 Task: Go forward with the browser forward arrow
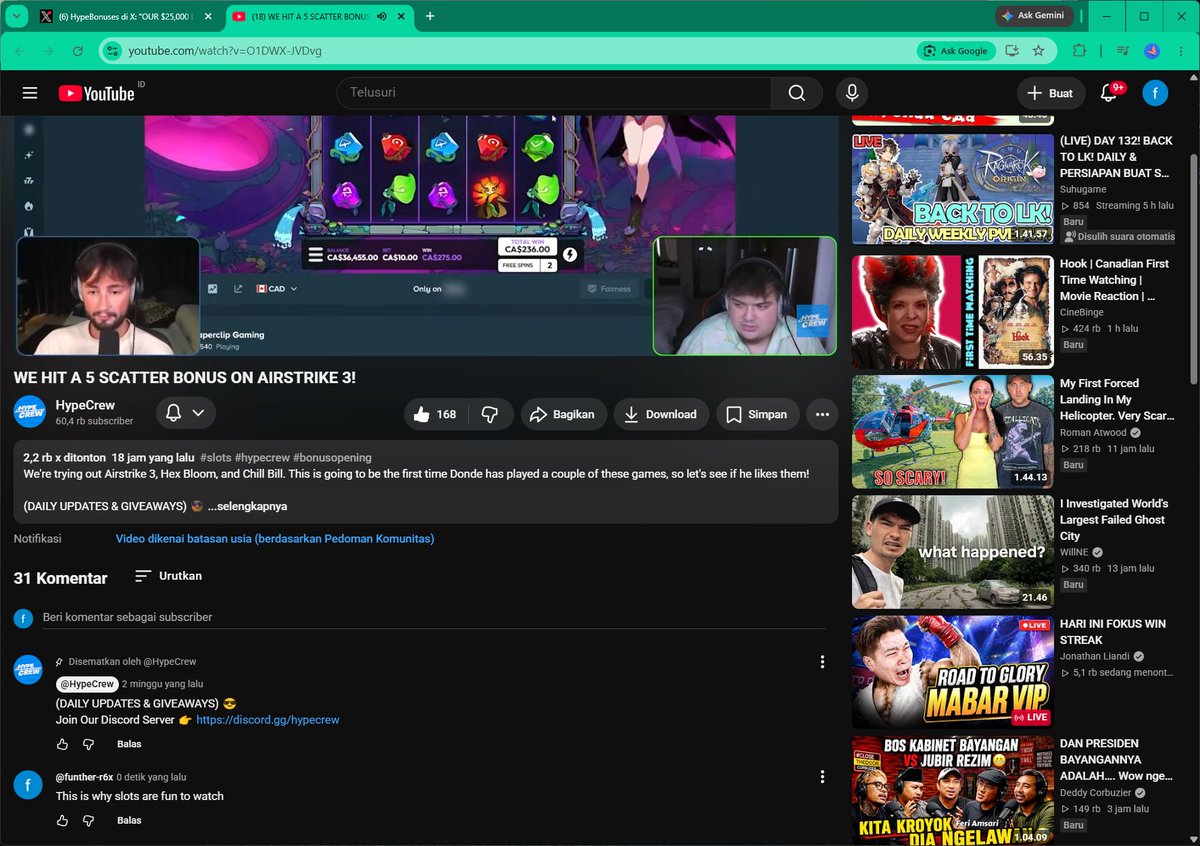50,50
